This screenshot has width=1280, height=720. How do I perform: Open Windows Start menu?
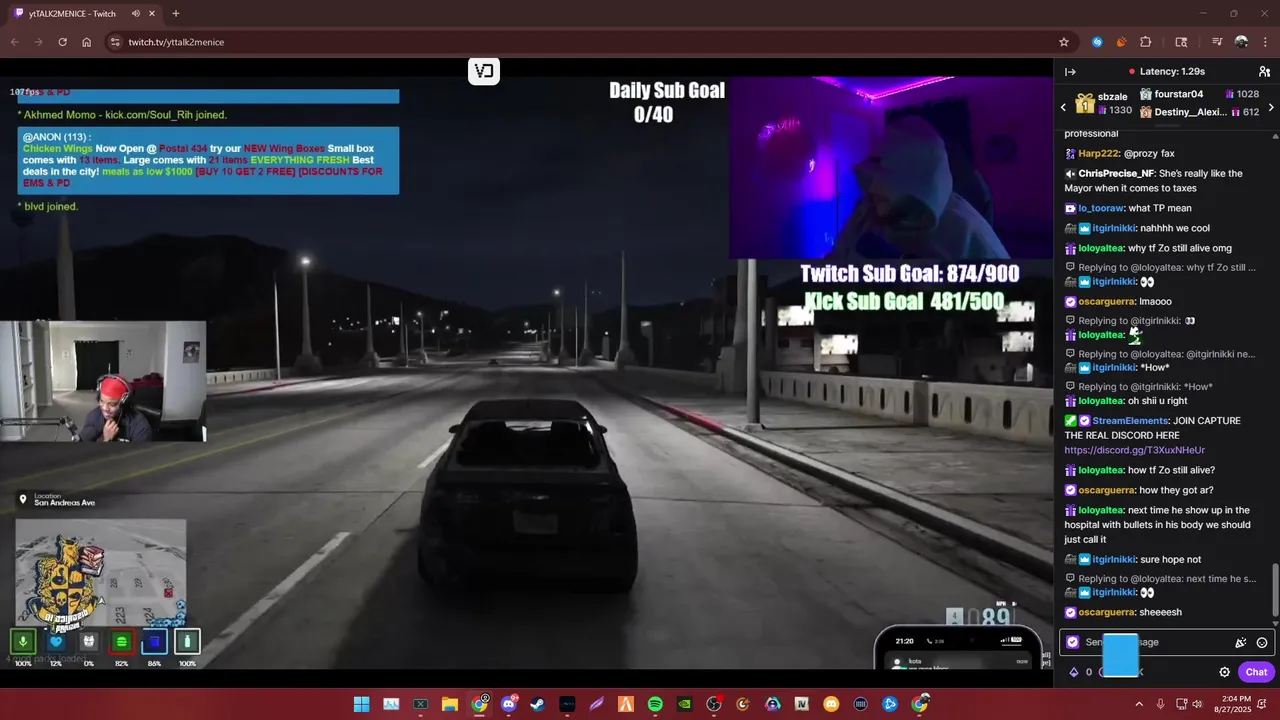point(361,704)
